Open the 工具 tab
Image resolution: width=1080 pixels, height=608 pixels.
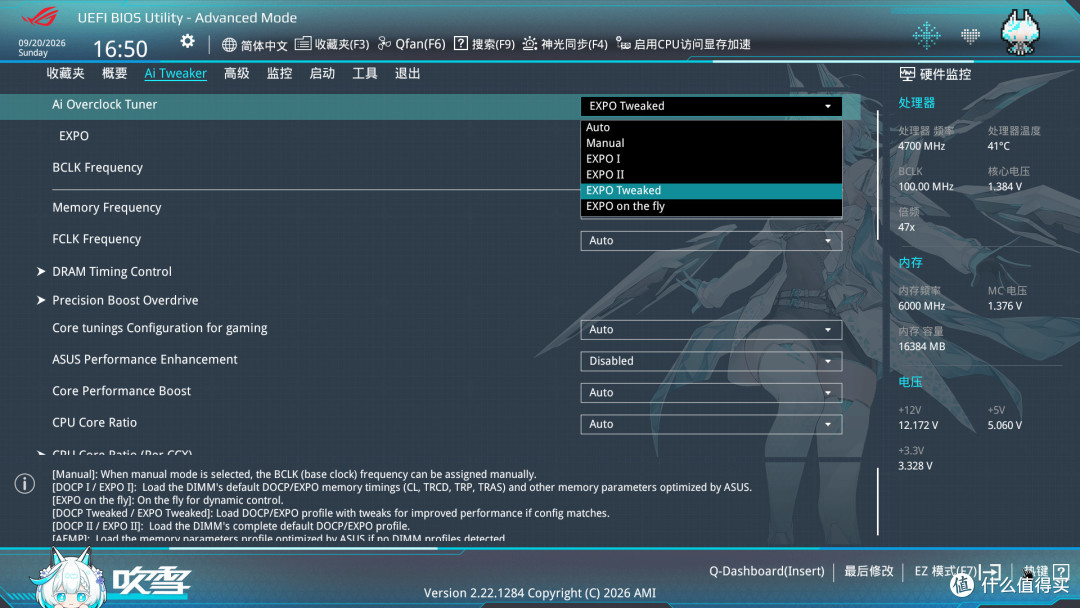365,74
